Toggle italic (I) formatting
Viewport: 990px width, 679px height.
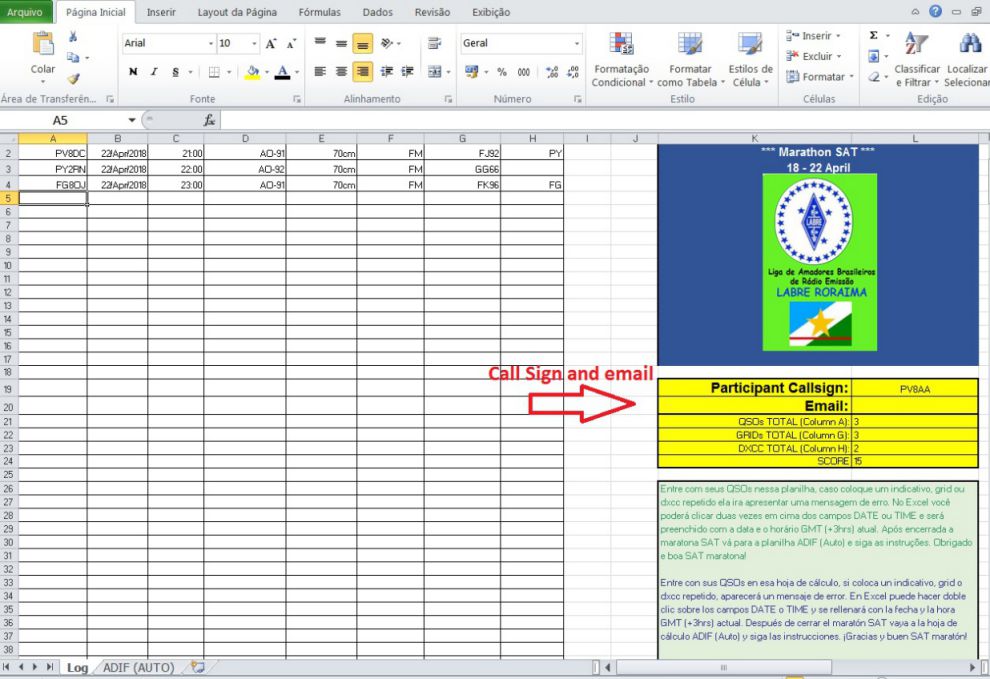tap(154, 72)
